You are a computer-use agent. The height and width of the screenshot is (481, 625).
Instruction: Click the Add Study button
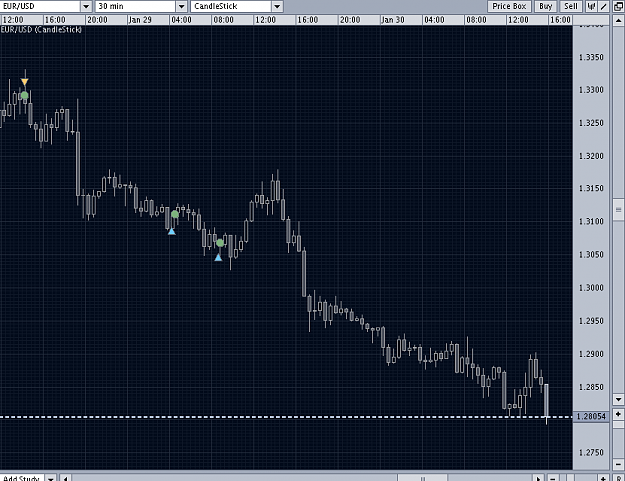click(x=22, y=478)
